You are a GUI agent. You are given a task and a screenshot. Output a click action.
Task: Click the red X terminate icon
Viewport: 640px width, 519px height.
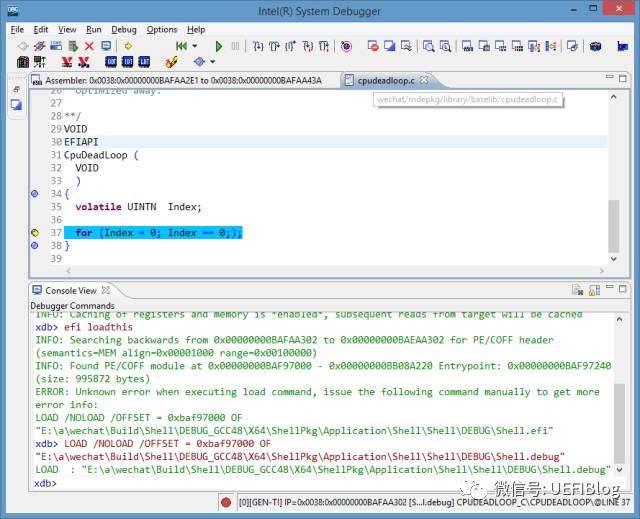(89, 46)
